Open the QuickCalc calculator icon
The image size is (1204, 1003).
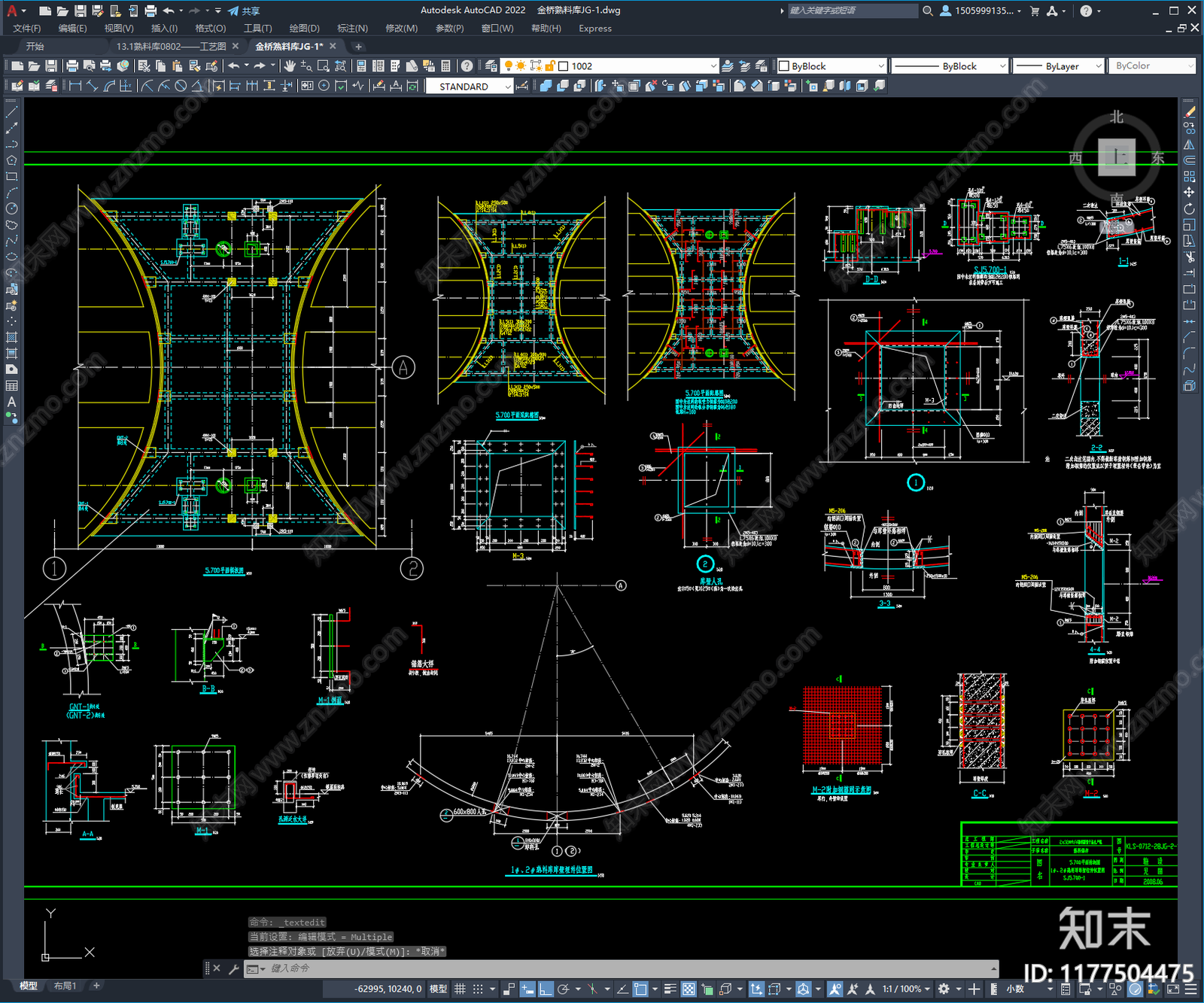coord(445,66)
